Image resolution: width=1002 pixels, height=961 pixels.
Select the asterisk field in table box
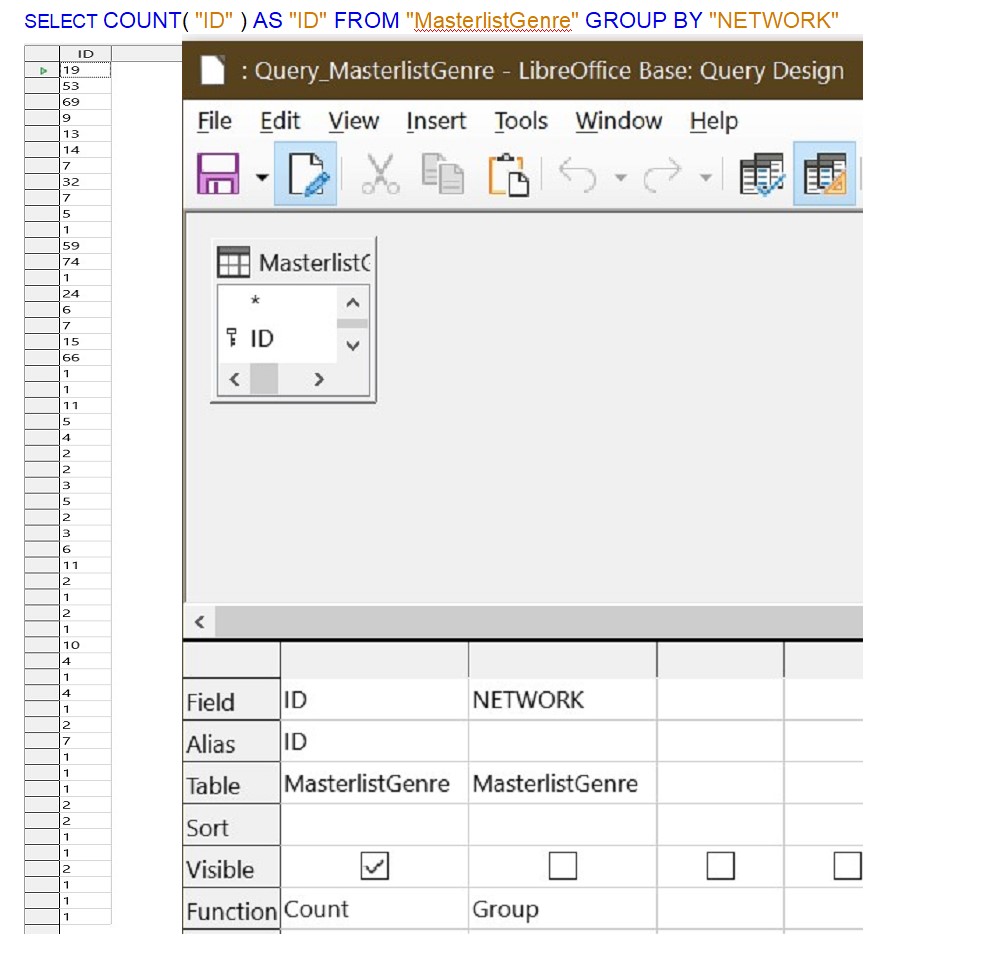point(255,300)
